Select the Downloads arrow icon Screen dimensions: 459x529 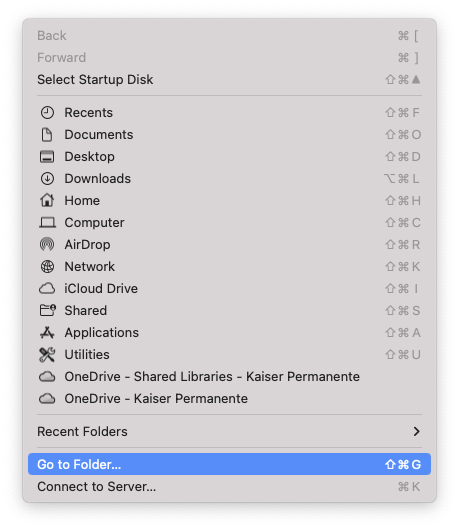coord(47,178)
